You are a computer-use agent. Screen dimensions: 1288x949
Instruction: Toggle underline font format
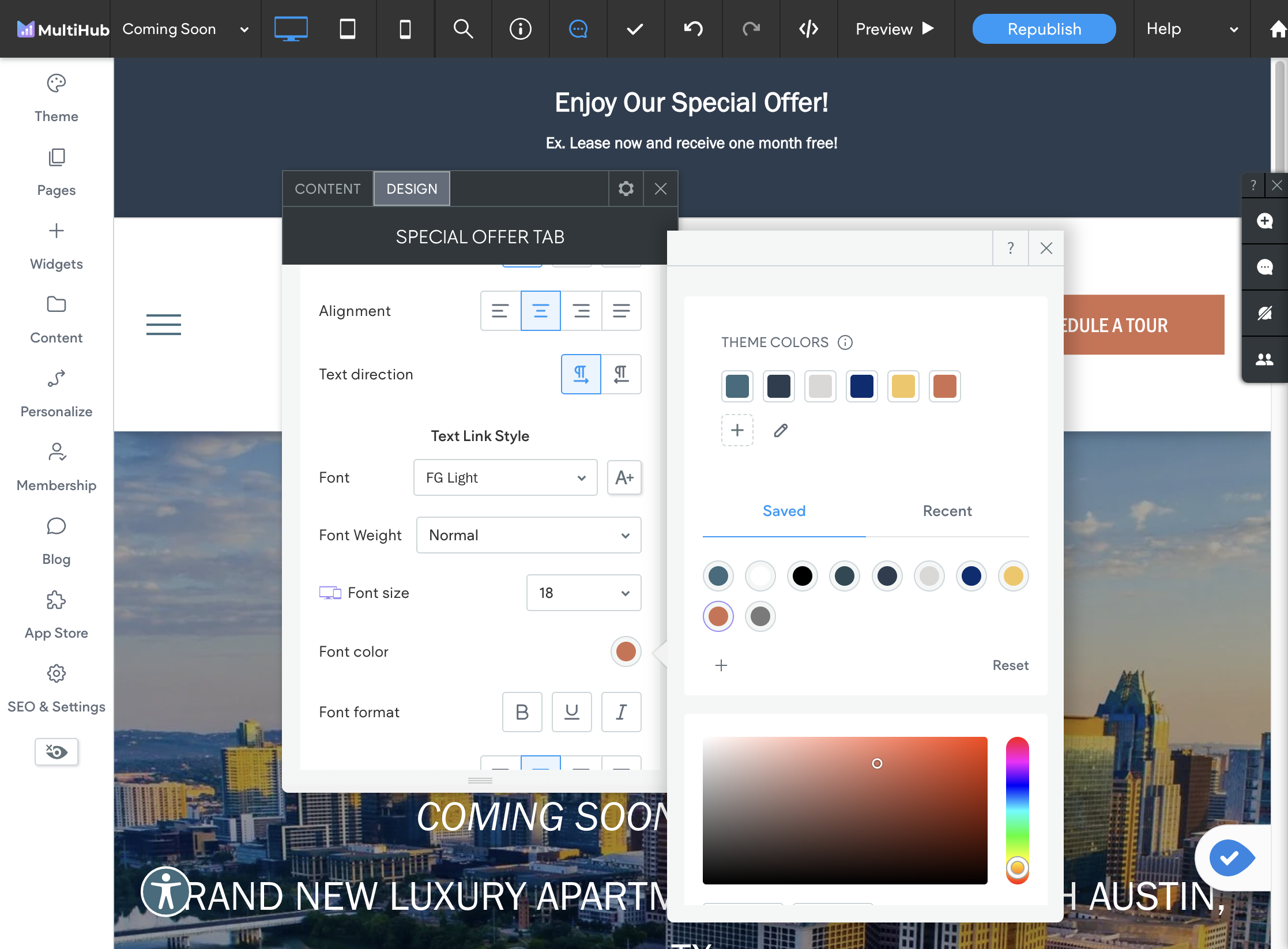pyautogui.click(x=572, y=712)
